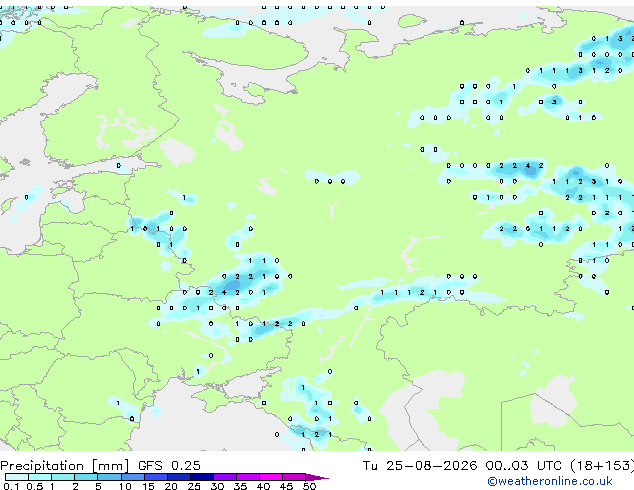The image size is (634, 490).
Task: Click the '0.5' legend scale label
Action: pos(34,486)
